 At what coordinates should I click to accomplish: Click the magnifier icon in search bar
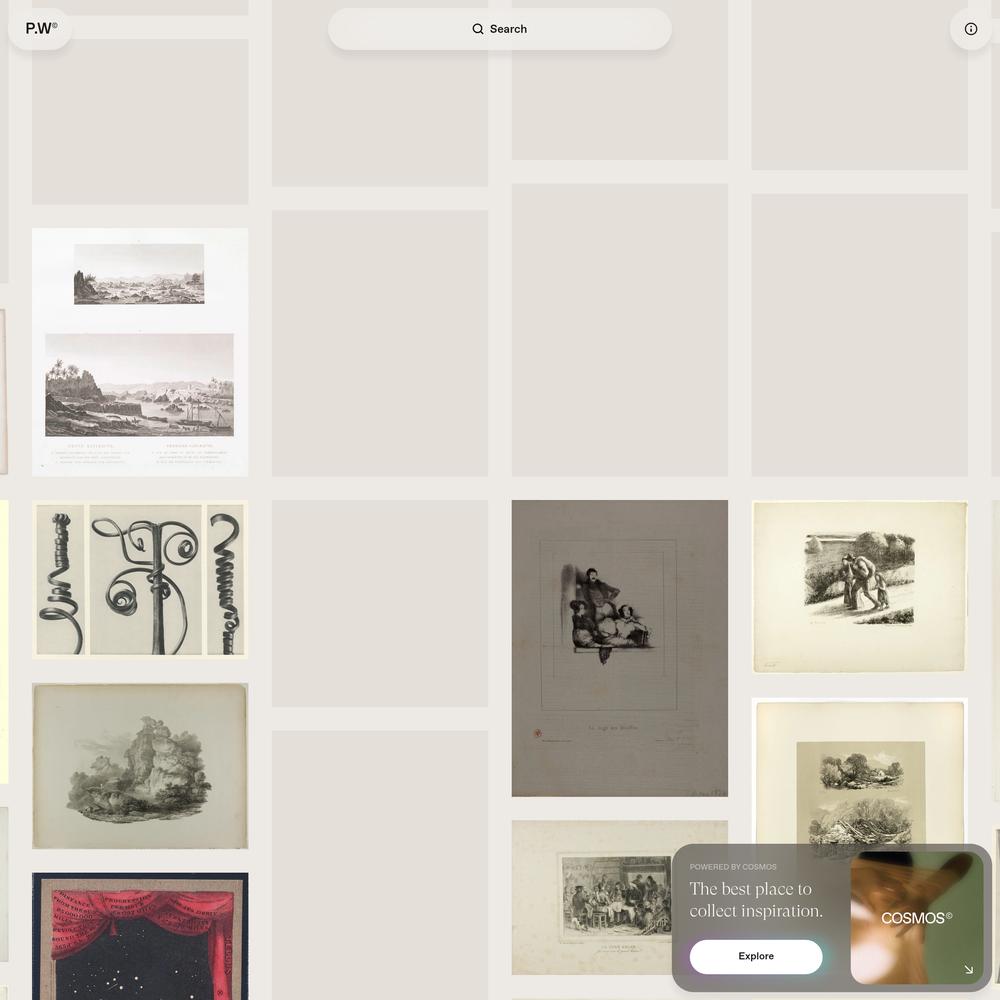(x=478, y=29)
